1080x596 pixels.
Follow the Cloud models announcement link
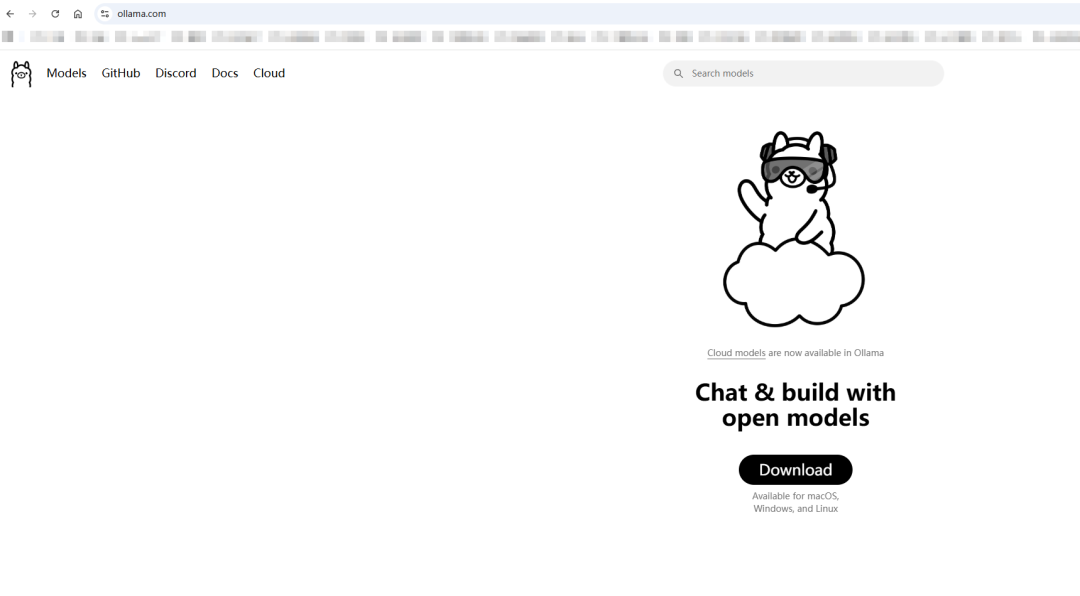(x=735, y=353)
